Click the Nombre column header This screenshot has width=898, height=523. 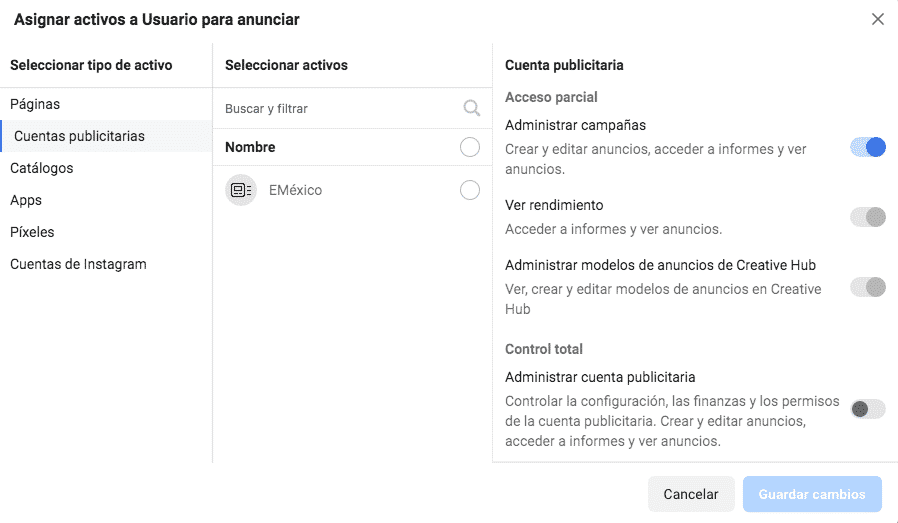[x=250, y=147]
